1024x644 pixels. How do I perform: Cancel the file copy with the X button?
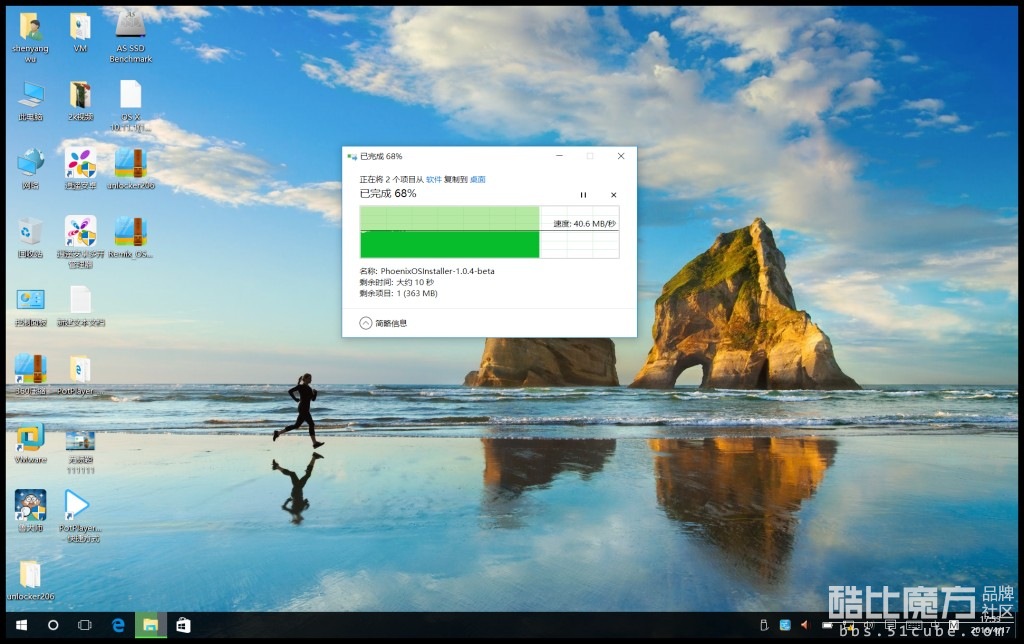click(x=613, y=195)
